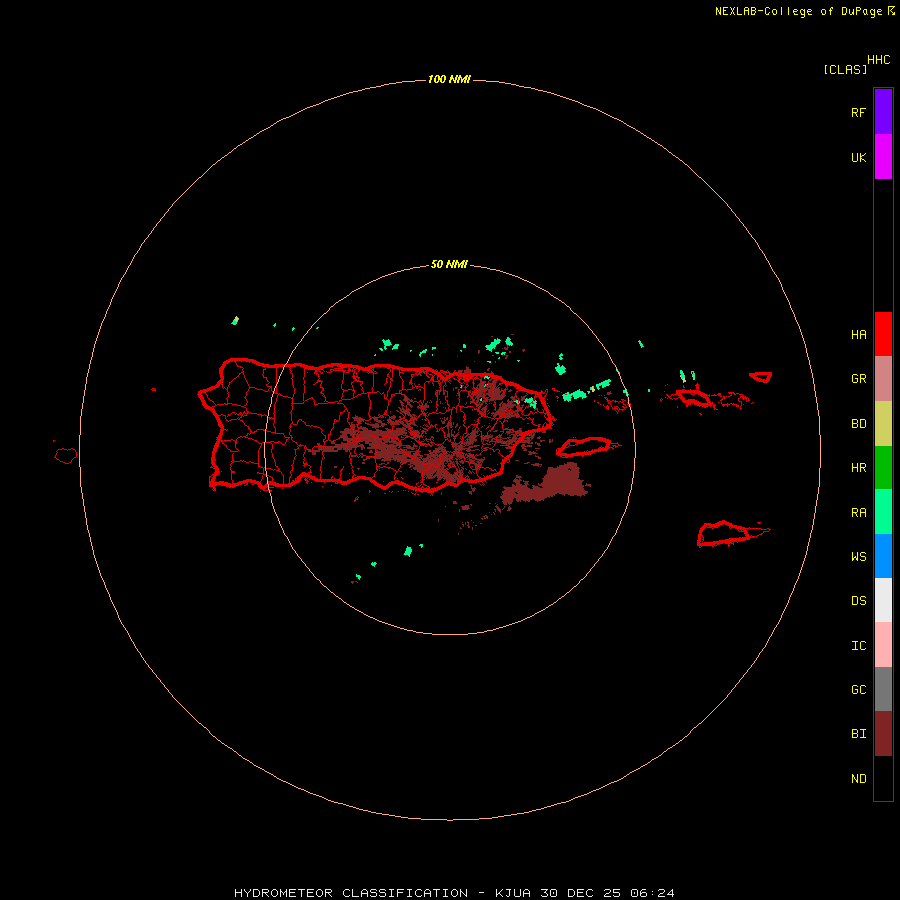Click the BD legend label
Screen dimensions: 900x900
[858, 424]
